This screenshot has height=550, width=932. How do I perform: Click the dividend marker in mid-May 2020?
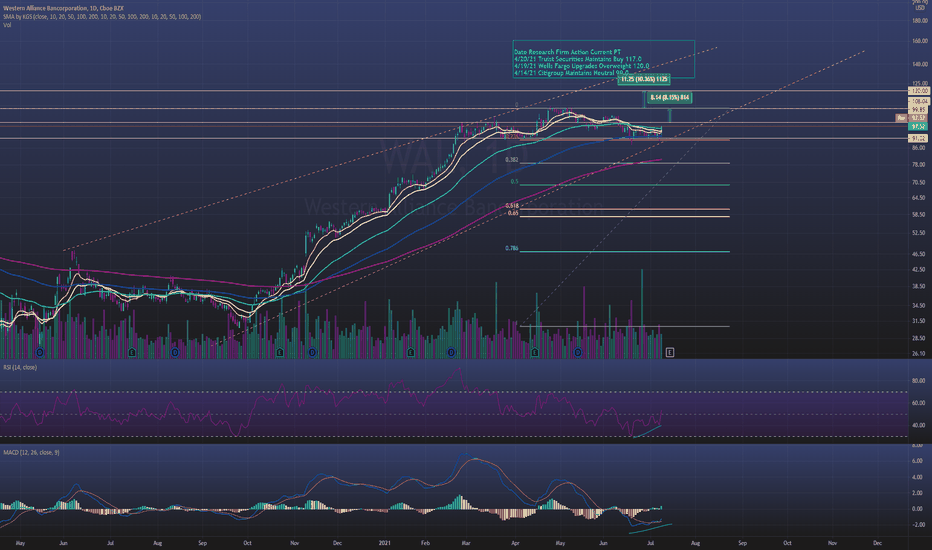click(x=40, y=353)
